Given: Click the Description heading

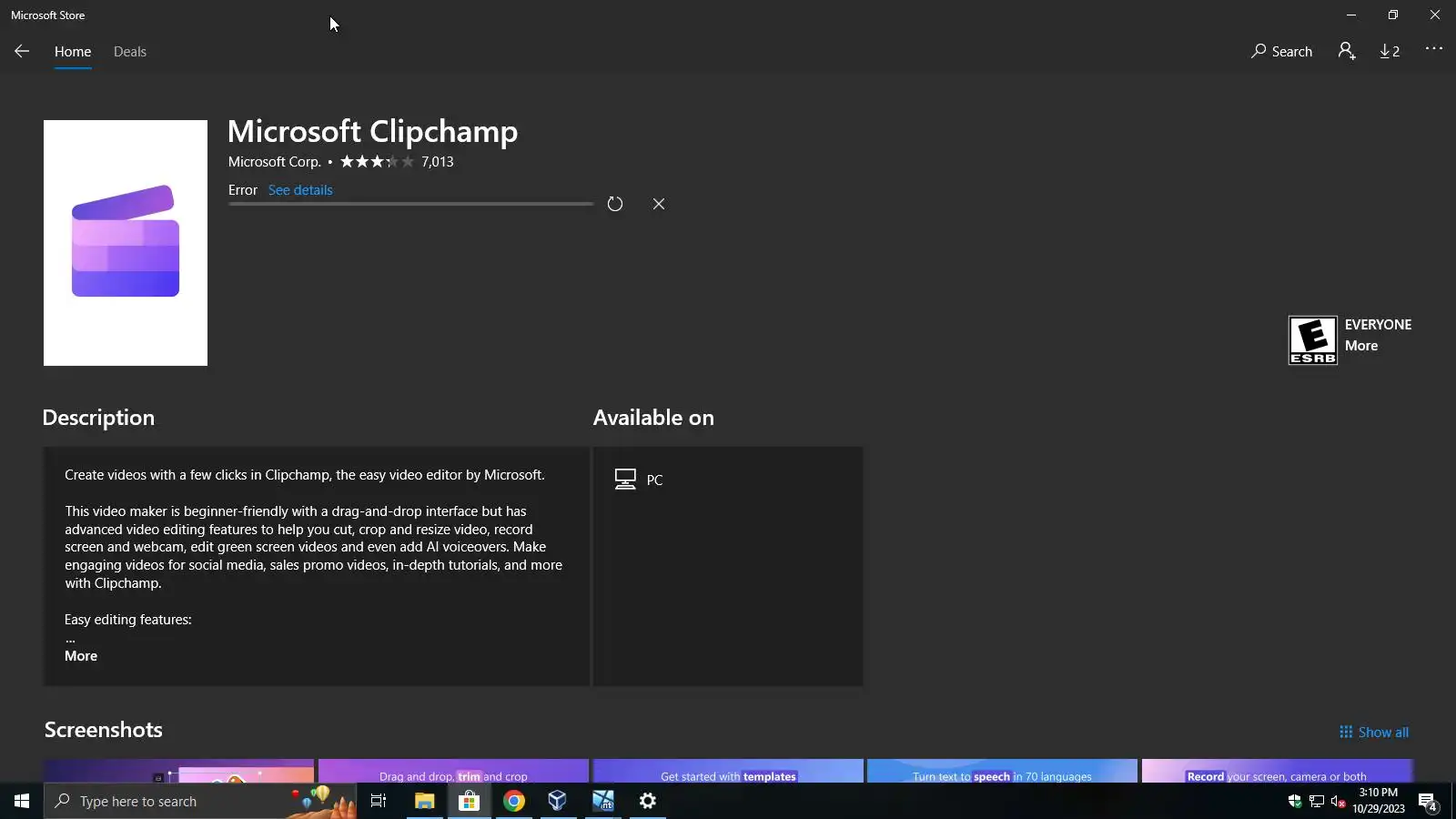Looking at the screenshot, I should (x=98, y=418).
